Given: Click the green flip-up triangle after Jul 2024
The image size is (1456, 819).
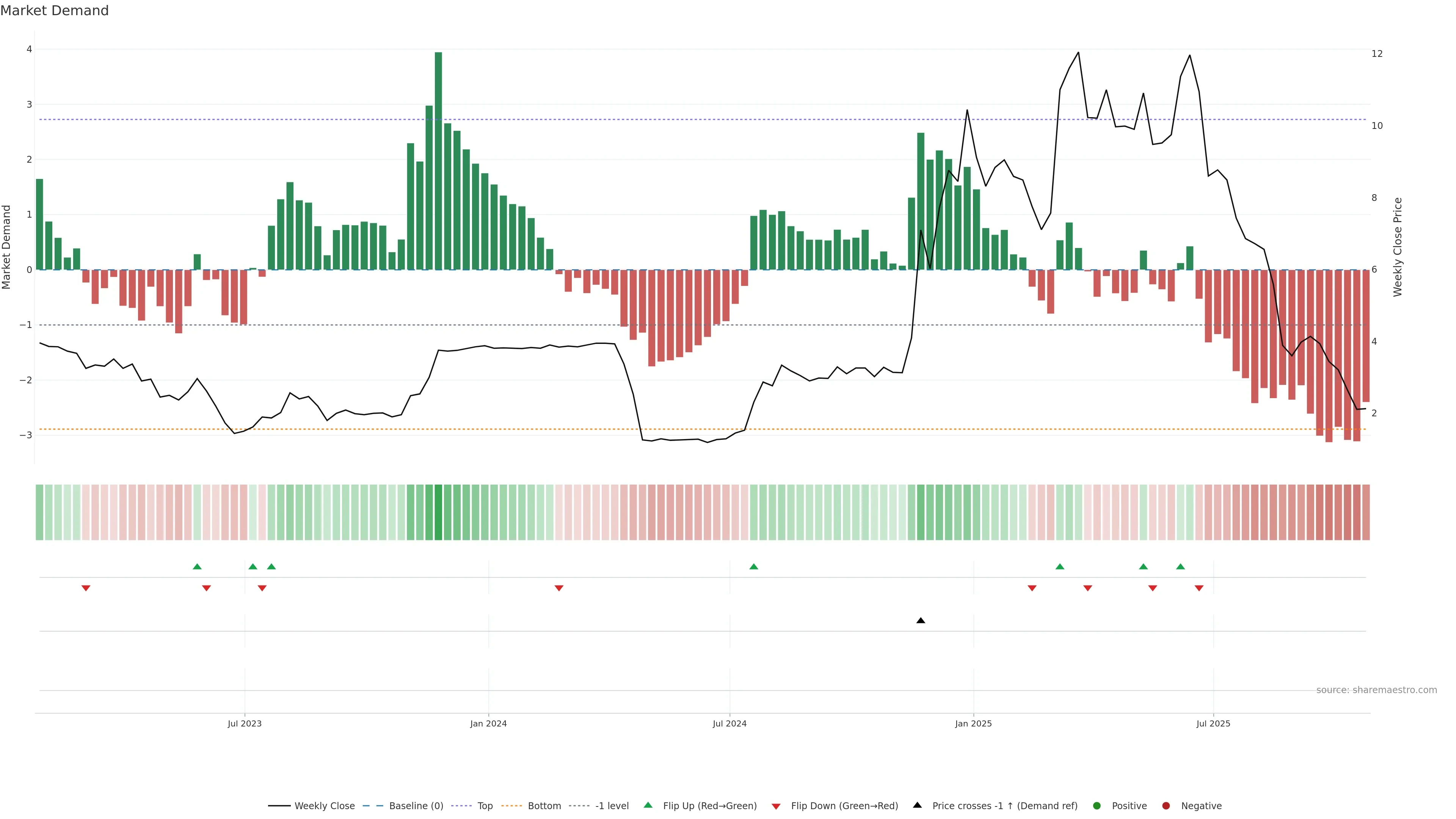Looking at the screenshot, I should [x=753, y=566].
